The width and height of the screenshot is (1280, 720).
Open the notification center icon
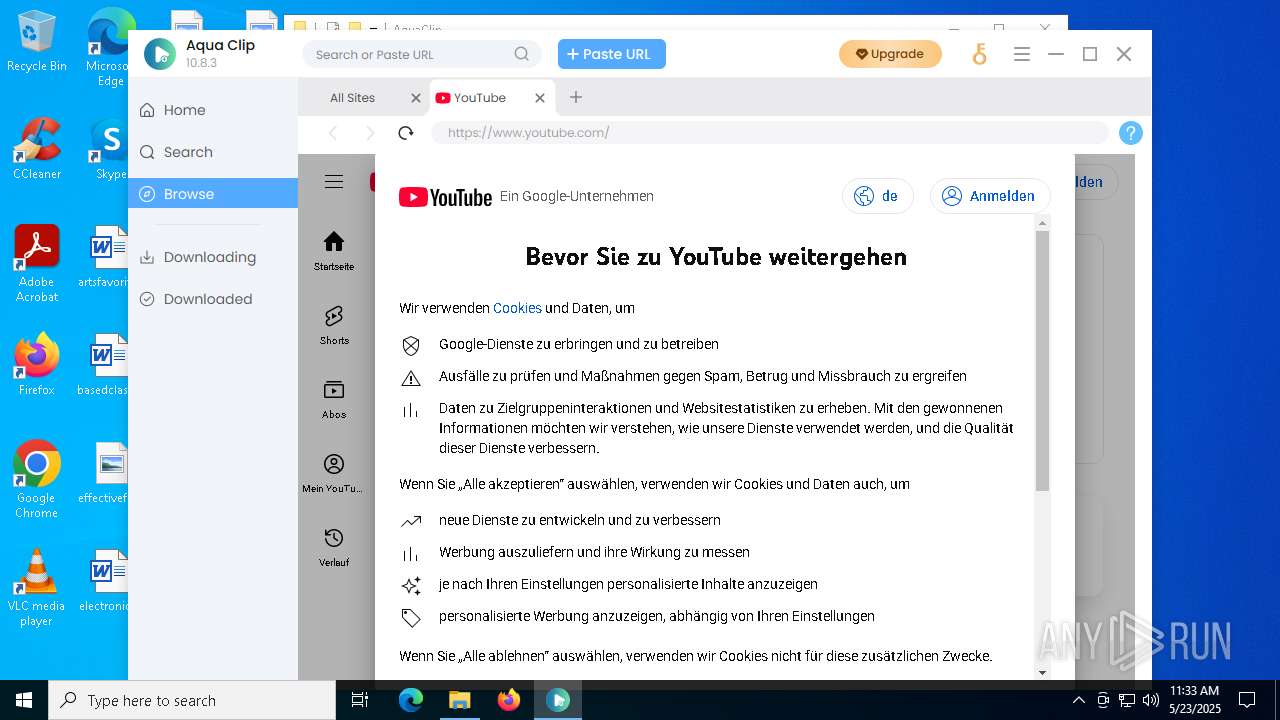click(1247, 700)
